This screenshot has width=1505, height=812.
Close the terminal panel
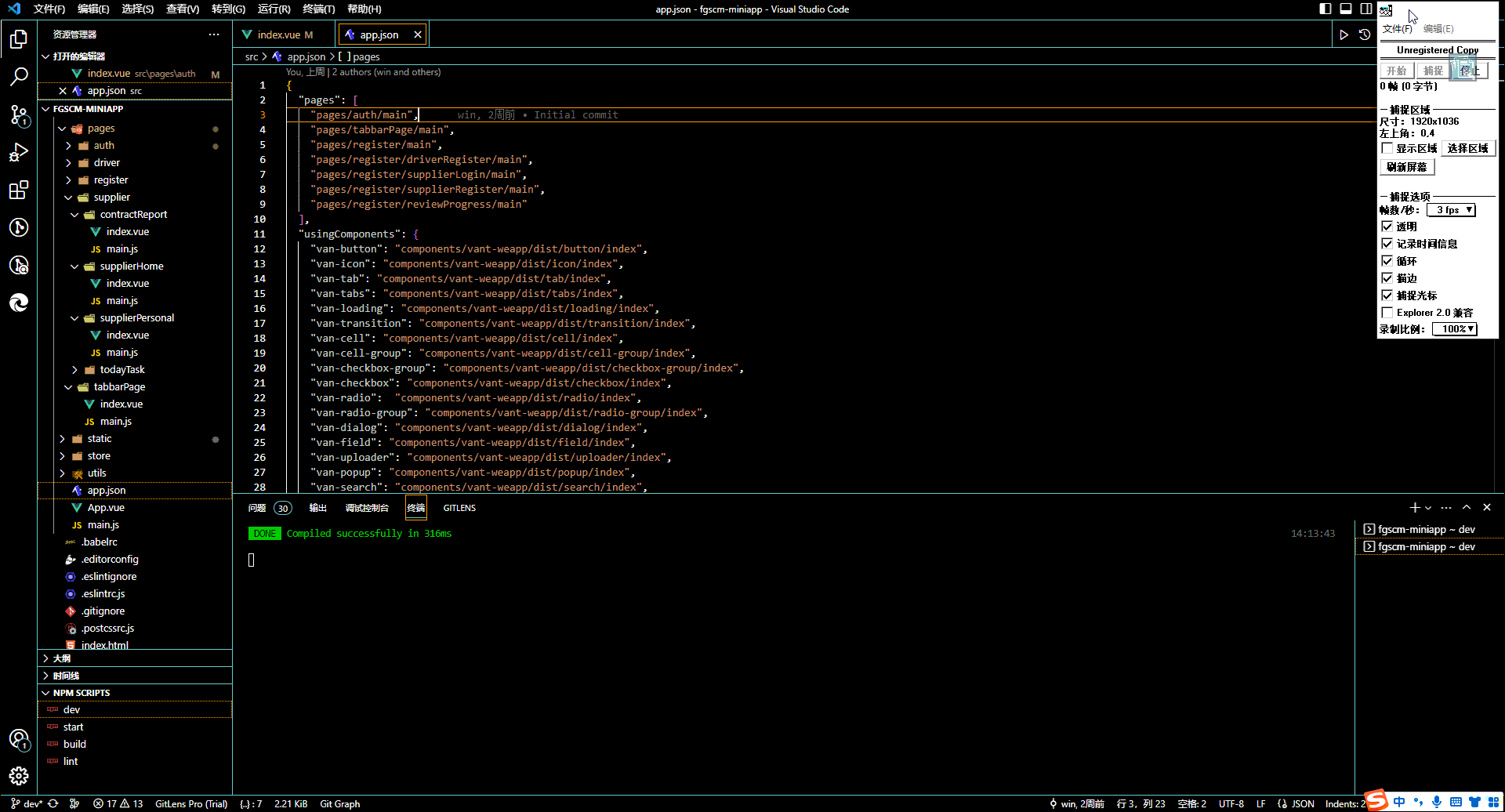pyautogui.click(x=1487, y=508)
